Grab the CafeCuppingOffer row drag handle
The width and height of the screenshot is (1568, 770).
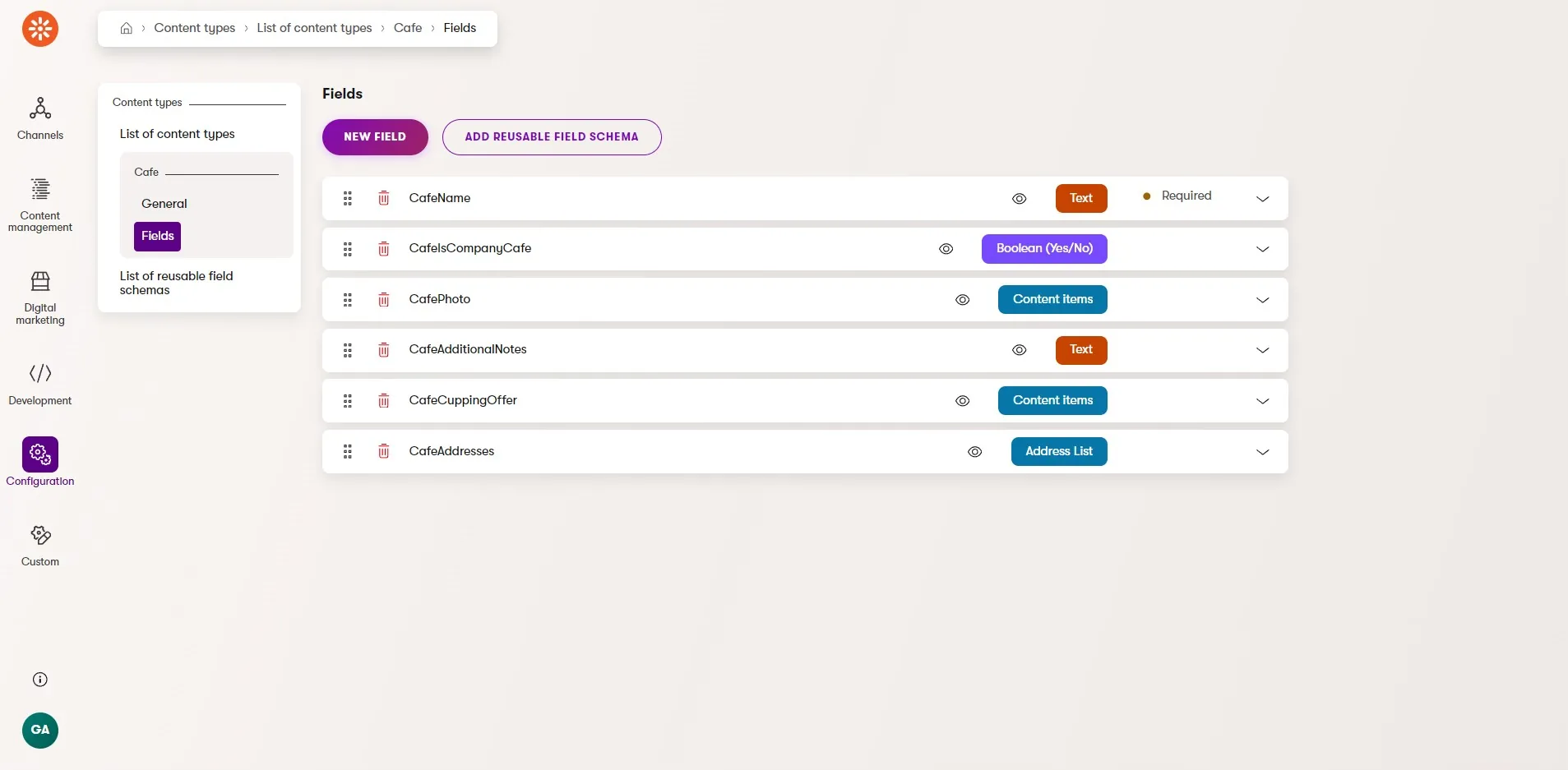[348, 401]
